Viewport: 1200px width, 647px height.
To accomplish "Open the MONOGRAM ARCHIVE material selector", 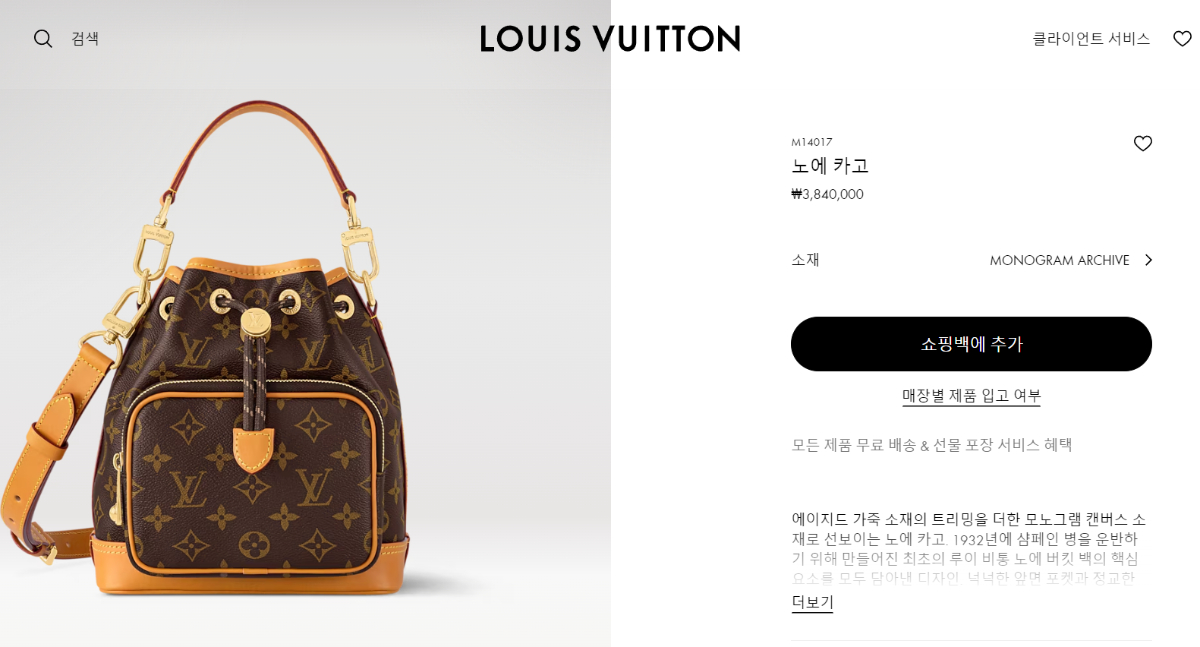I will [x=1060, y=260].
